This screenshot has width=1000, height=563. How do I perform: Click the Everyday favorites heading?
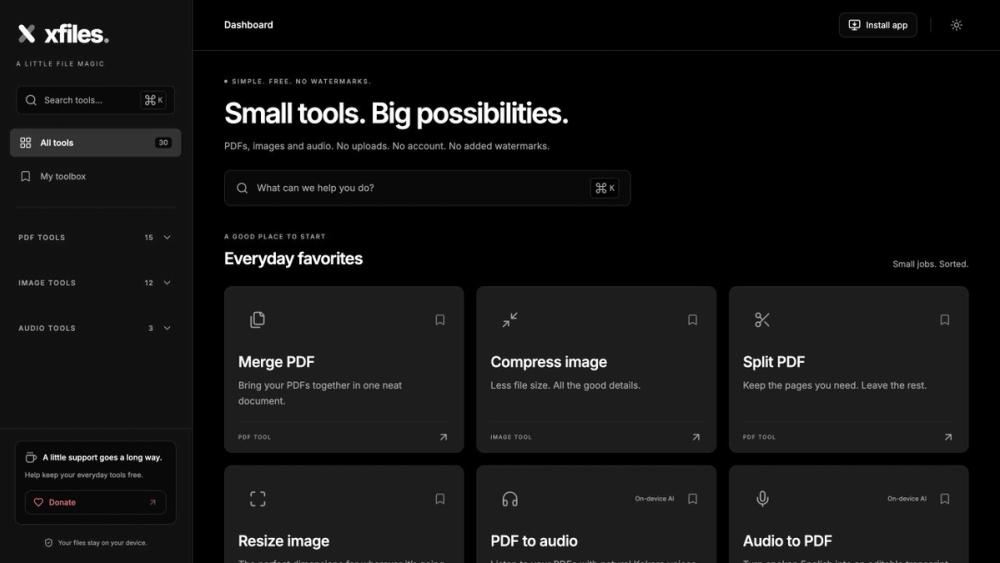[x=293, y=258]
